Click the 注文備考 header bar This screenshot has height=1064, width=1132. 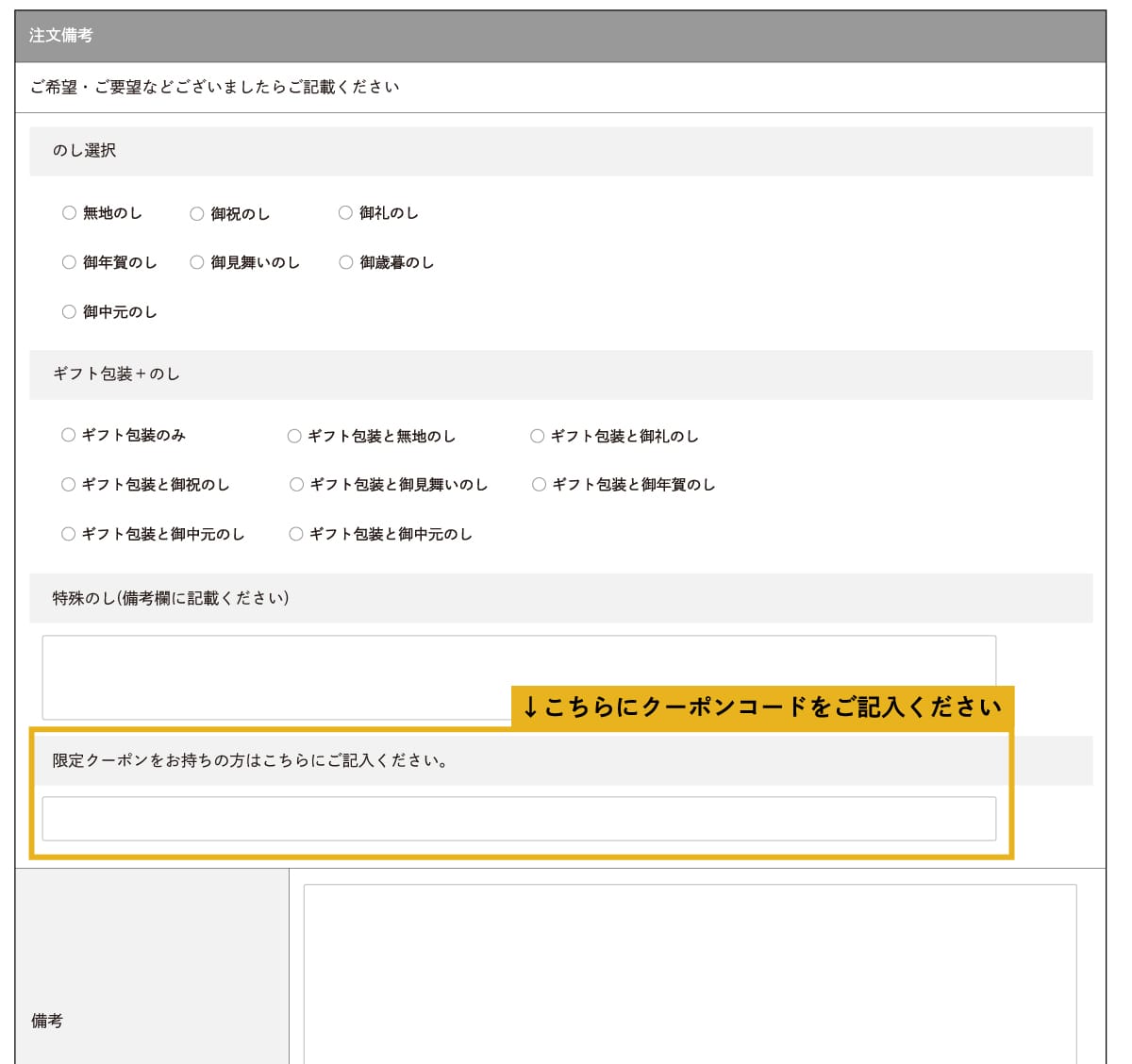(560, 36)
